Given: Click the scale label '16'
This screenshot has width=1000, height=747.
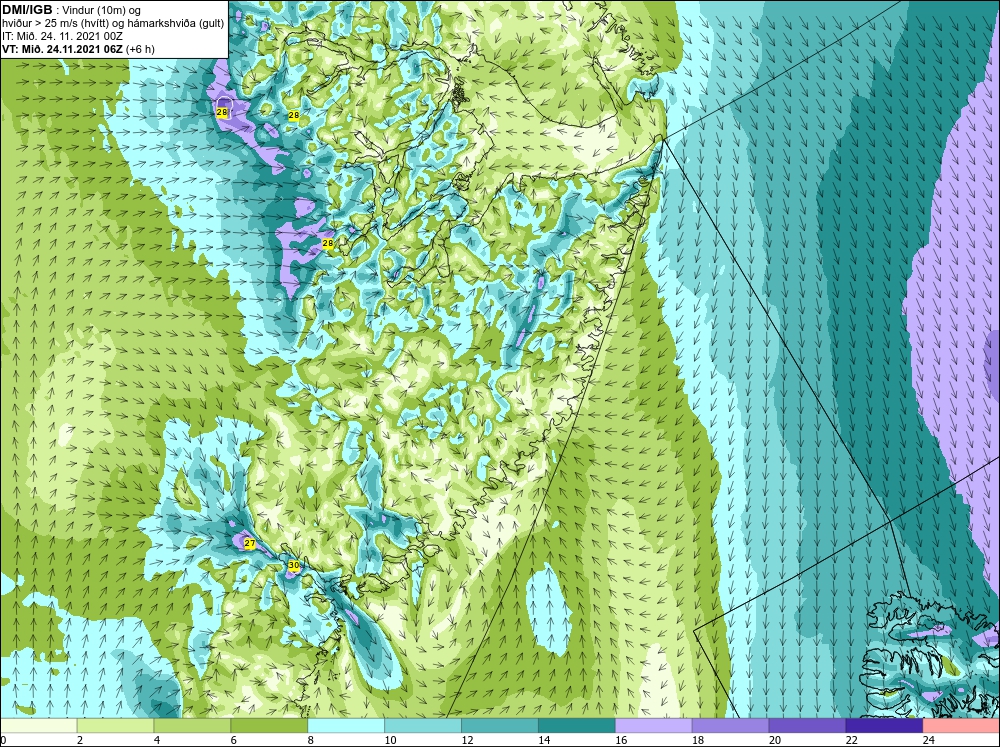Looking at the screenshot, I should tap(621, 740).
